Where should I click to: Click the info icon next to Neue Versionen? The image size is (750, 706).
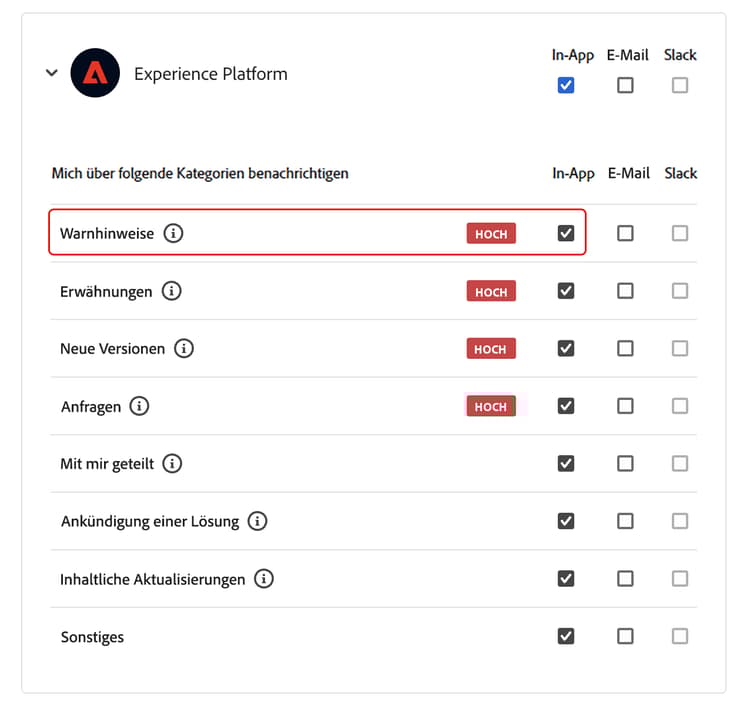(x=184, y=349)
